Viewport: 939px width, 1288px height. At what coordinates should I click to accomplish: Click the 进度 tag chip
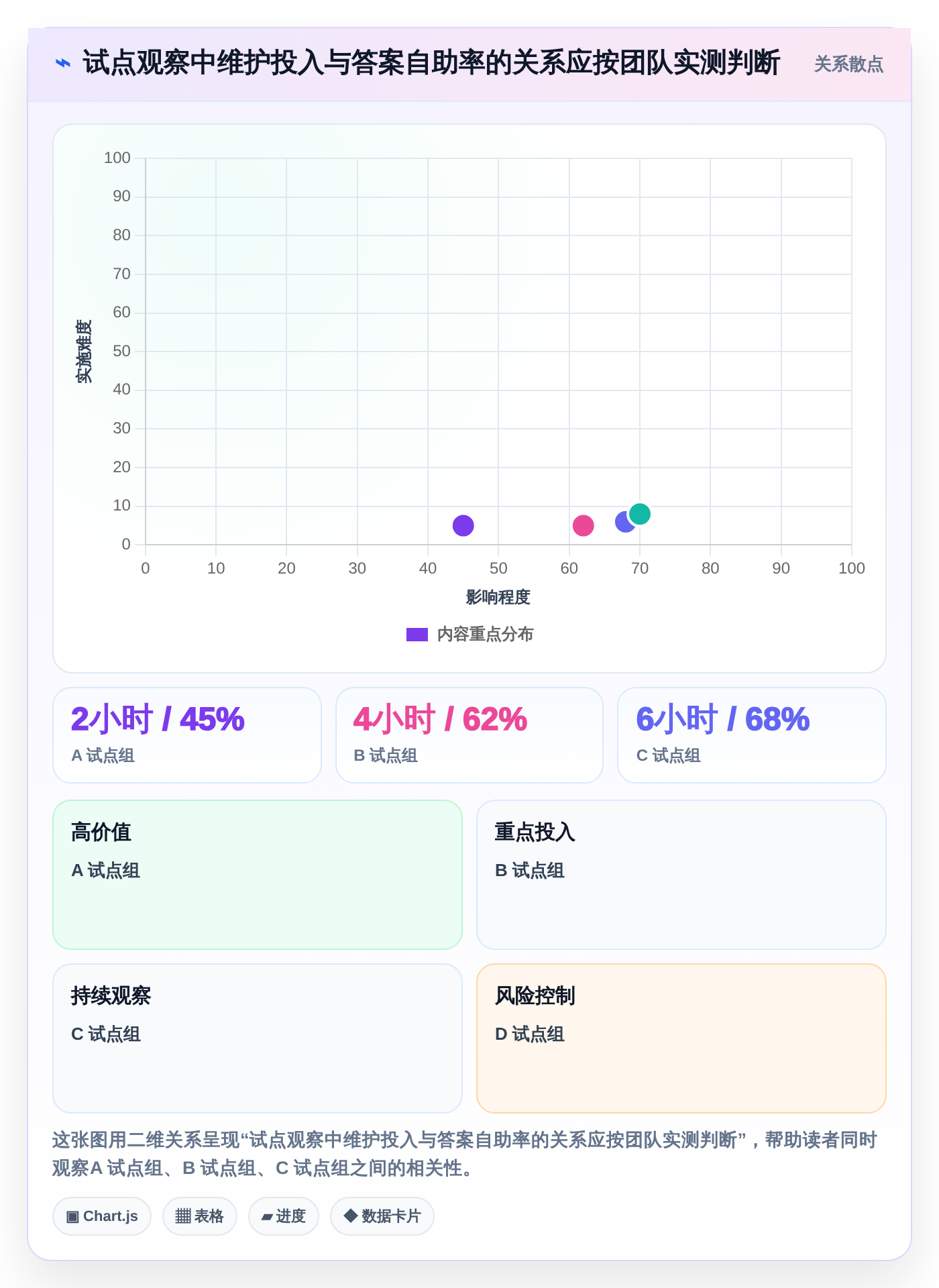tap(284, 1216)
